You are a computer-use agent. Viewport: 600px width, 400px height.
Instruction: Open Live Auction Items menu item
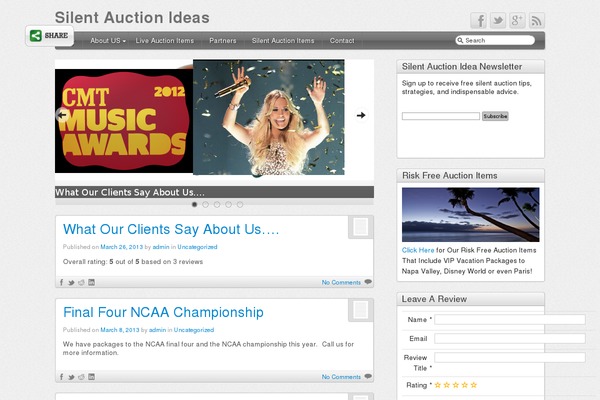click(165, 41)
